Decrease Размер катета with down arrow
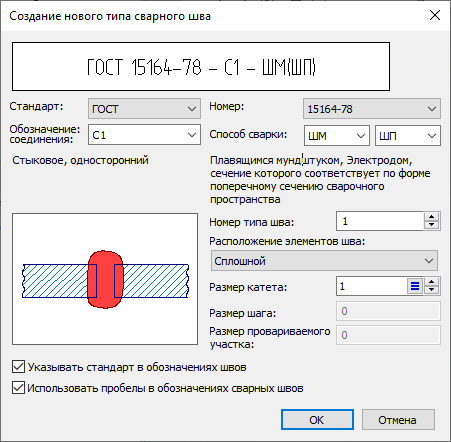 click(x=432, y=290)
